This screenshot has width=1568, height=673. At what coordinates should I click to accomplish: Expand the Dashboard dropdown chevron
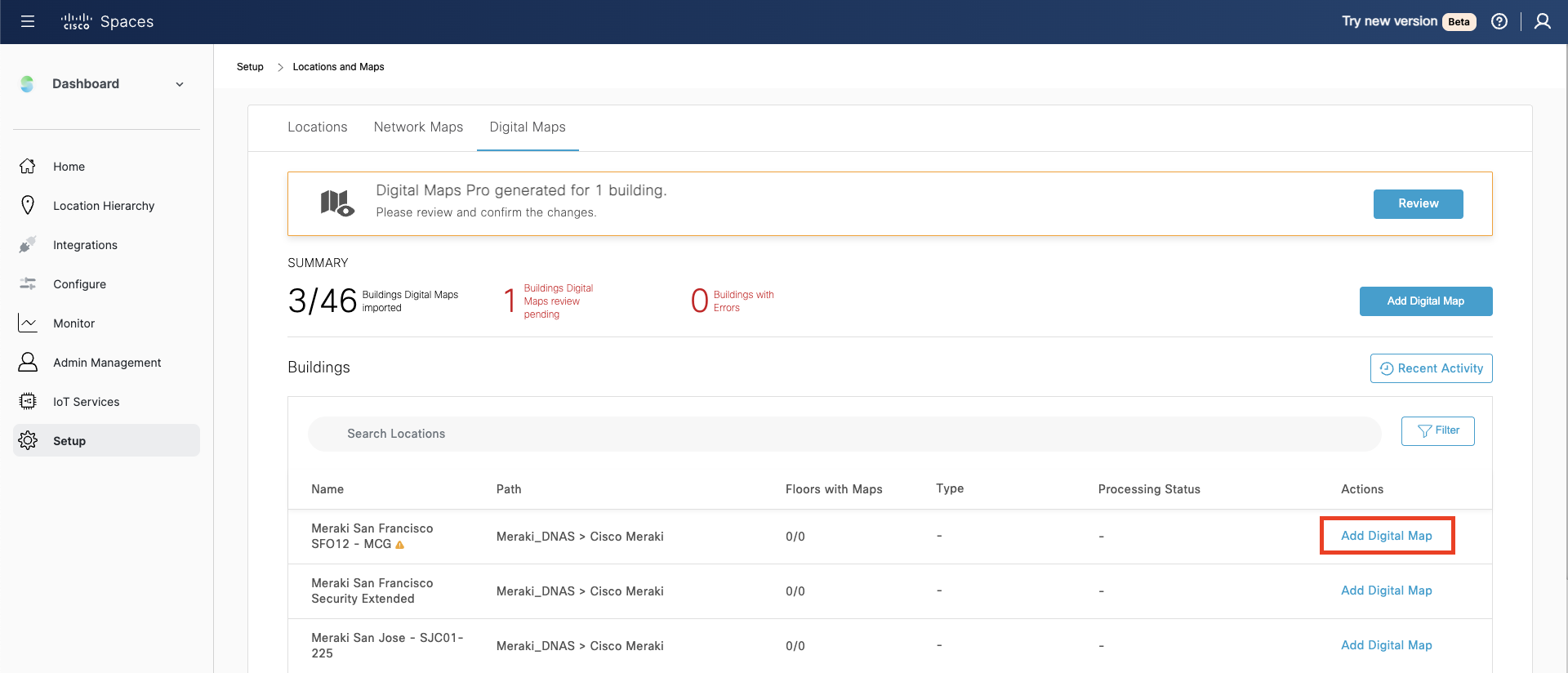pyautogui.click(x=180, y=84)
